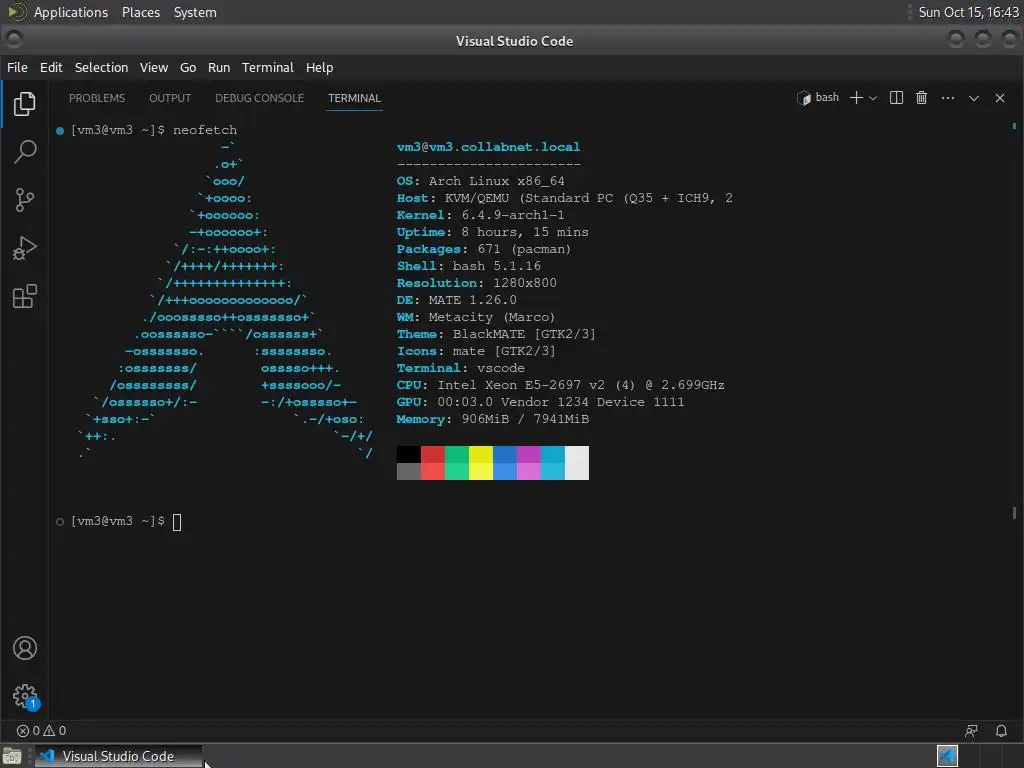Open the System menu in top panel

click(195, 12)
